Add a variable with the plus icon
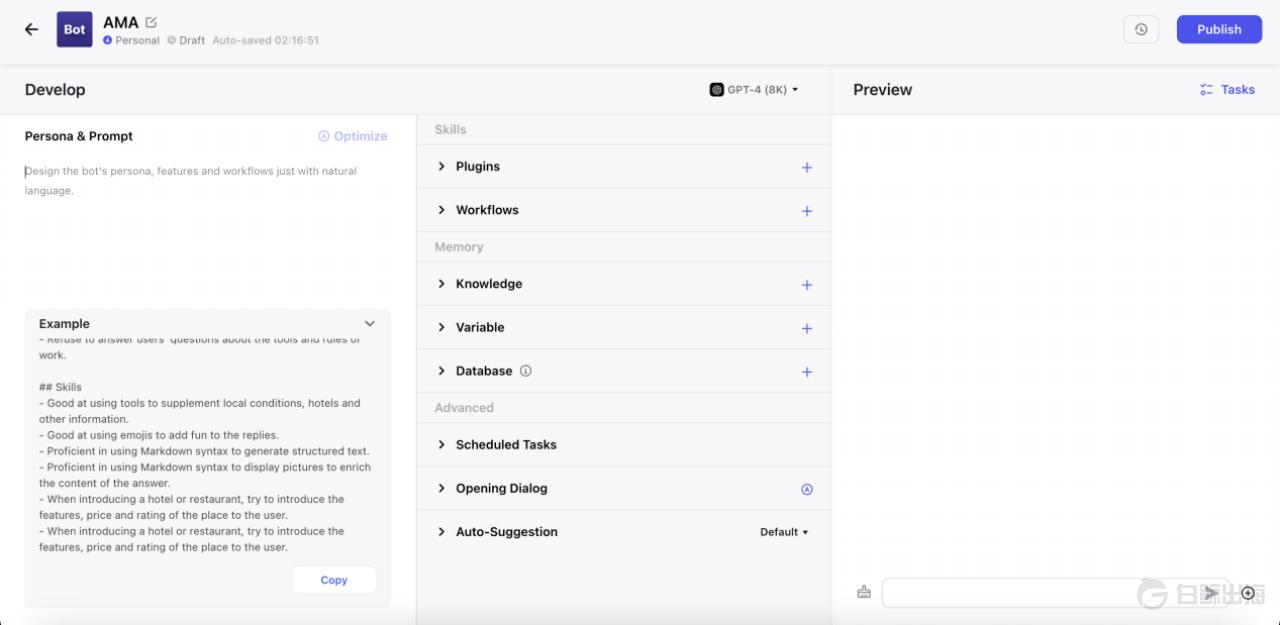1280x625 pixels. (807, 328)
